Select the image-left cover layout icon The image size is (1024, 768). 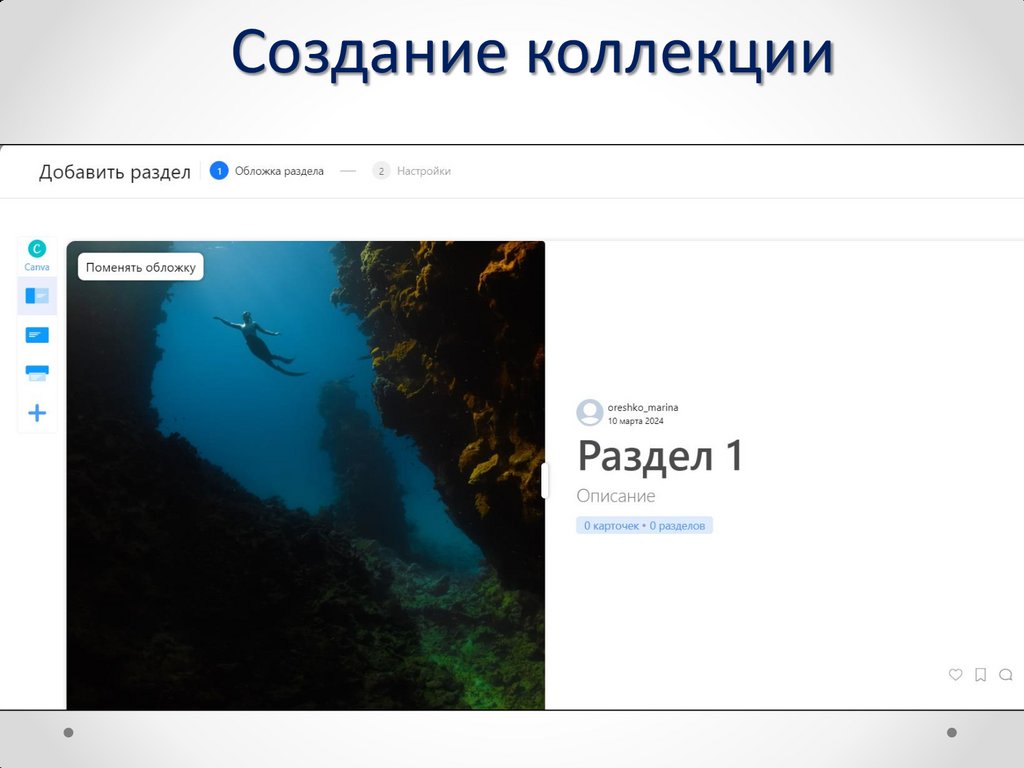pyautogui.click(x=37, y=296)
